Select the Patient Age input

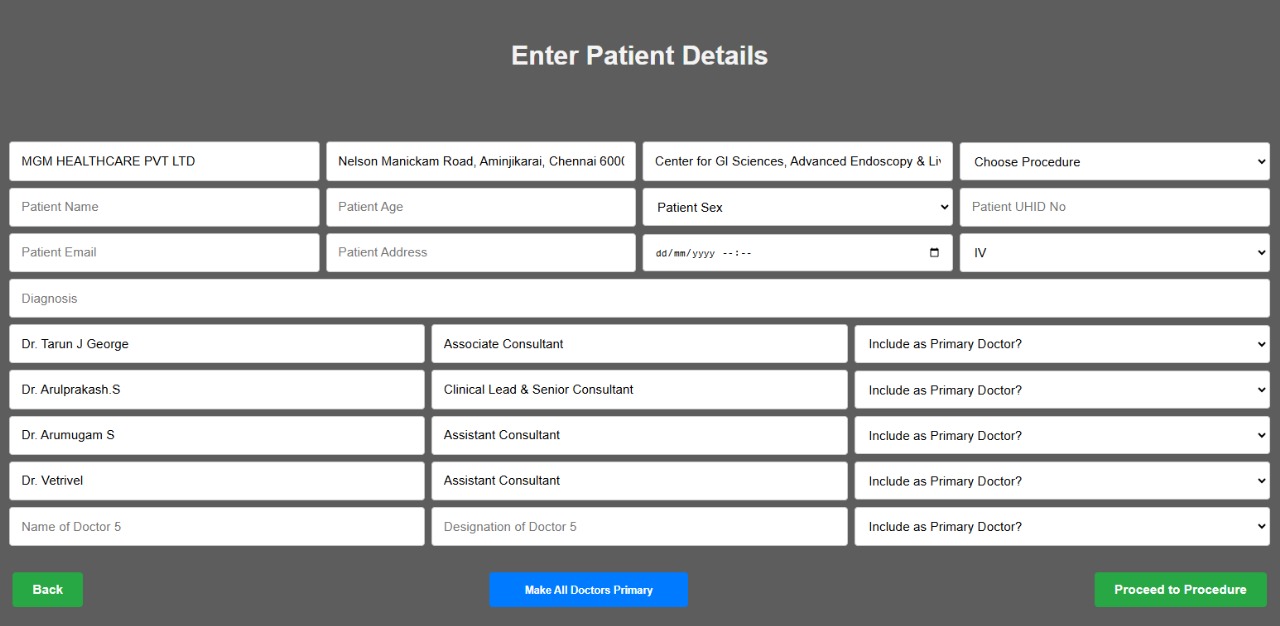481,207
